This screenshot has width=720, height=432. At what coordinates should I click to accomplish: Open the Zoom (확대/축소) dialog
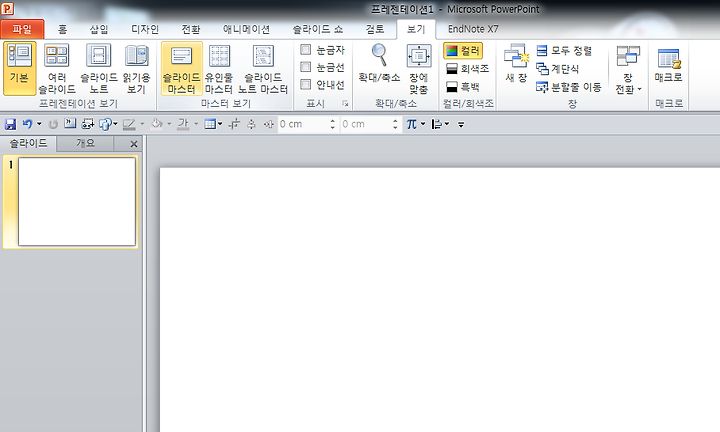(x=379, y=64)
